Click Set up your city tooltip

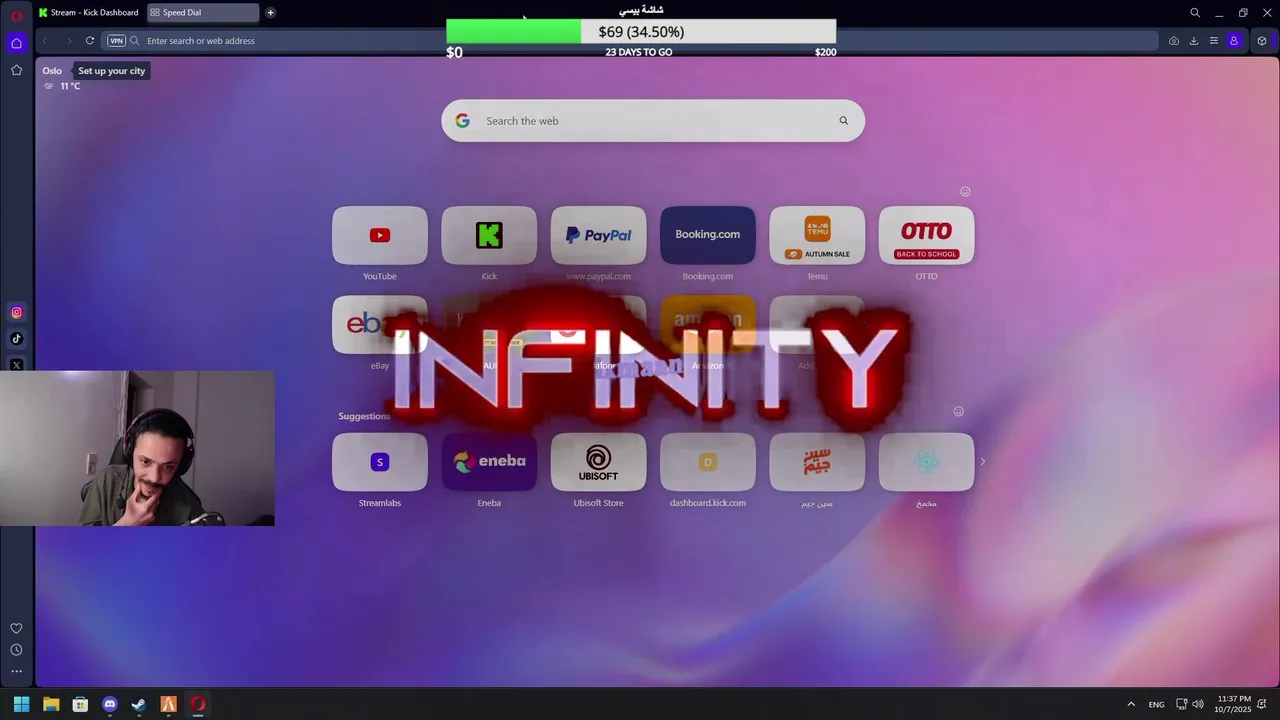click(112, 71)
